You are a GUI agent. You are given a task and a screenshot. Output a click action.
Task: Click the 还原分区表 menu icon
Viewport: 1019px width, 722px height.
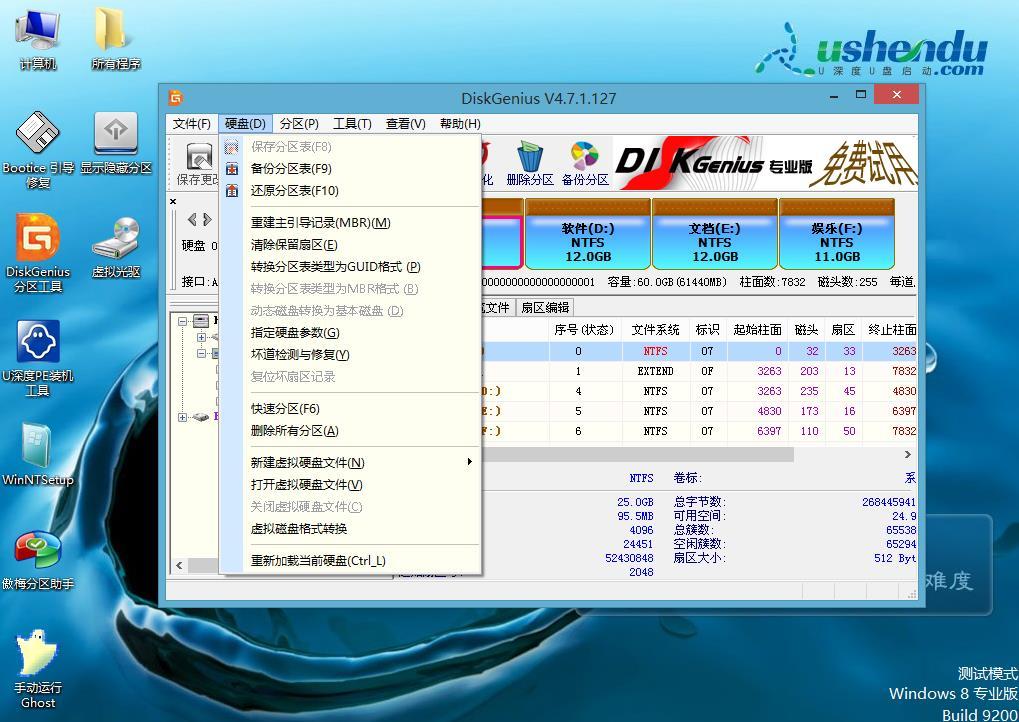point(231,190)
